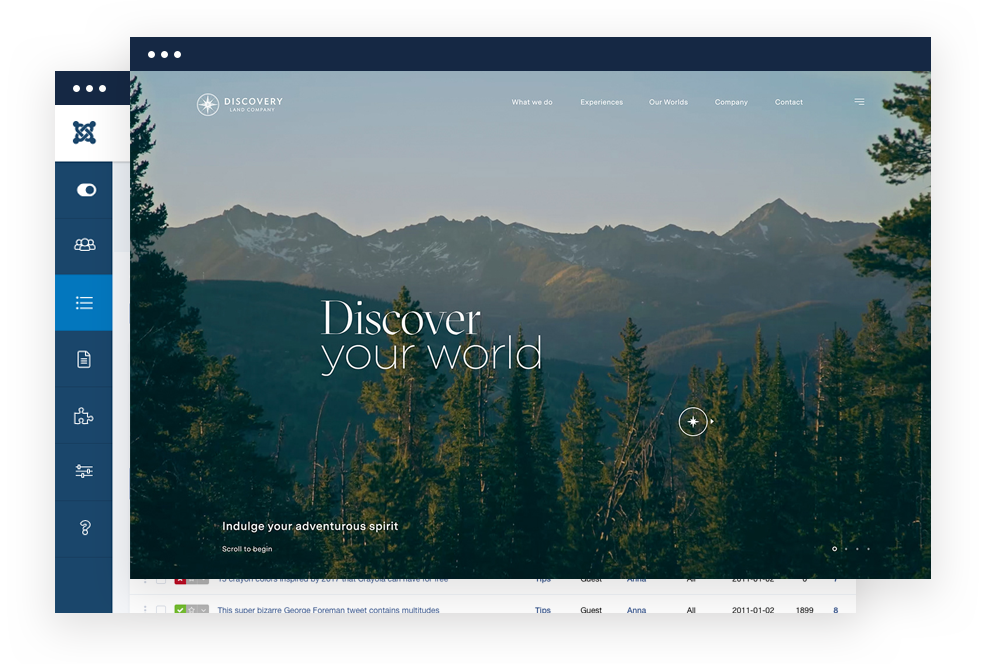Select the first slide indicator dot
989x664 pixels.
[834, 549]
